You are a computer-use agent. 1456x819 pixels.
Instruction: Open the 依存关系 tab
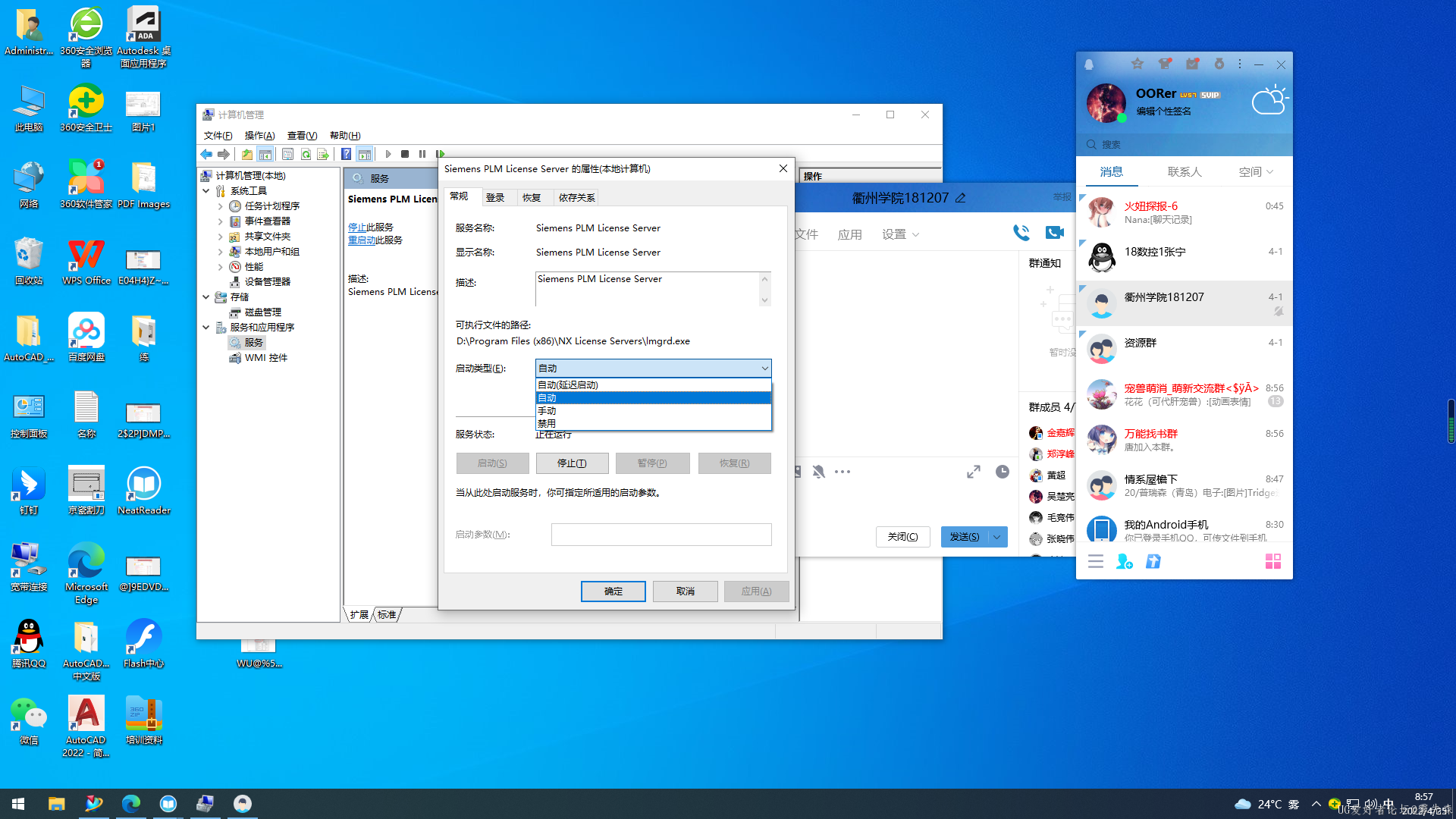pos(576,197)
